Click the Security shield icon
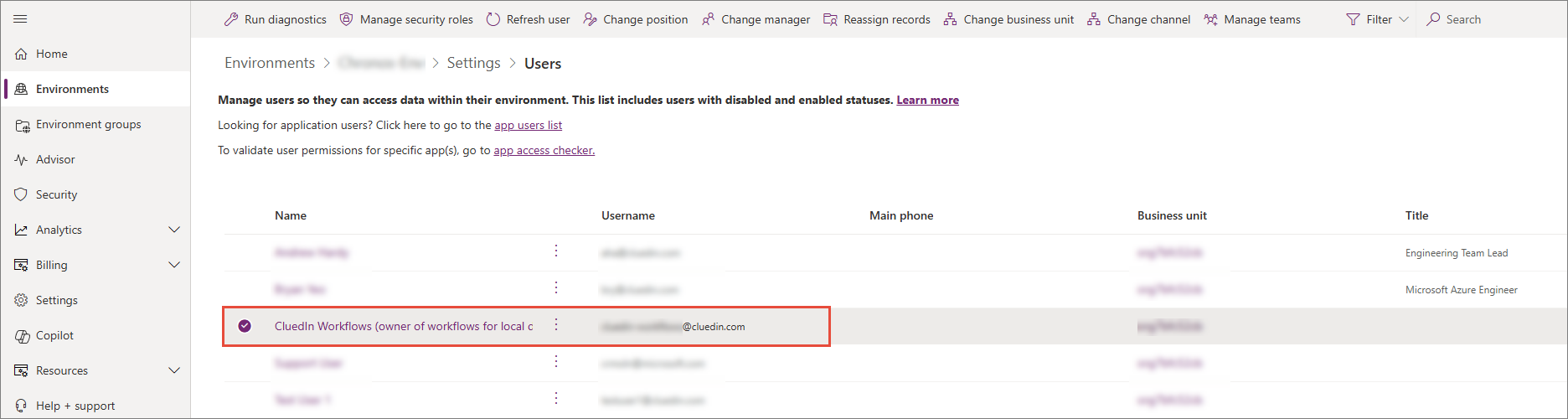1568x419 pixels. point(21,194)
